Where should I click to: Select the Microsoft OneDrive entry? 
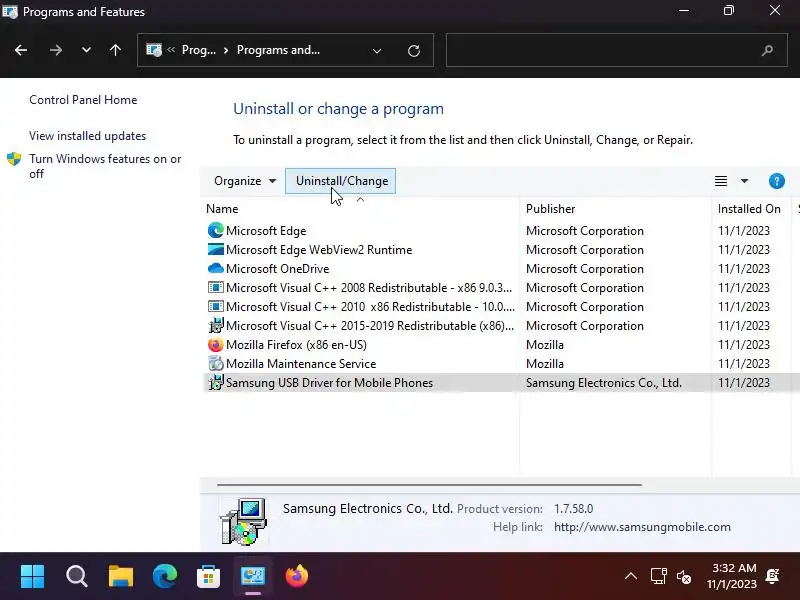(x=278, y=269)
